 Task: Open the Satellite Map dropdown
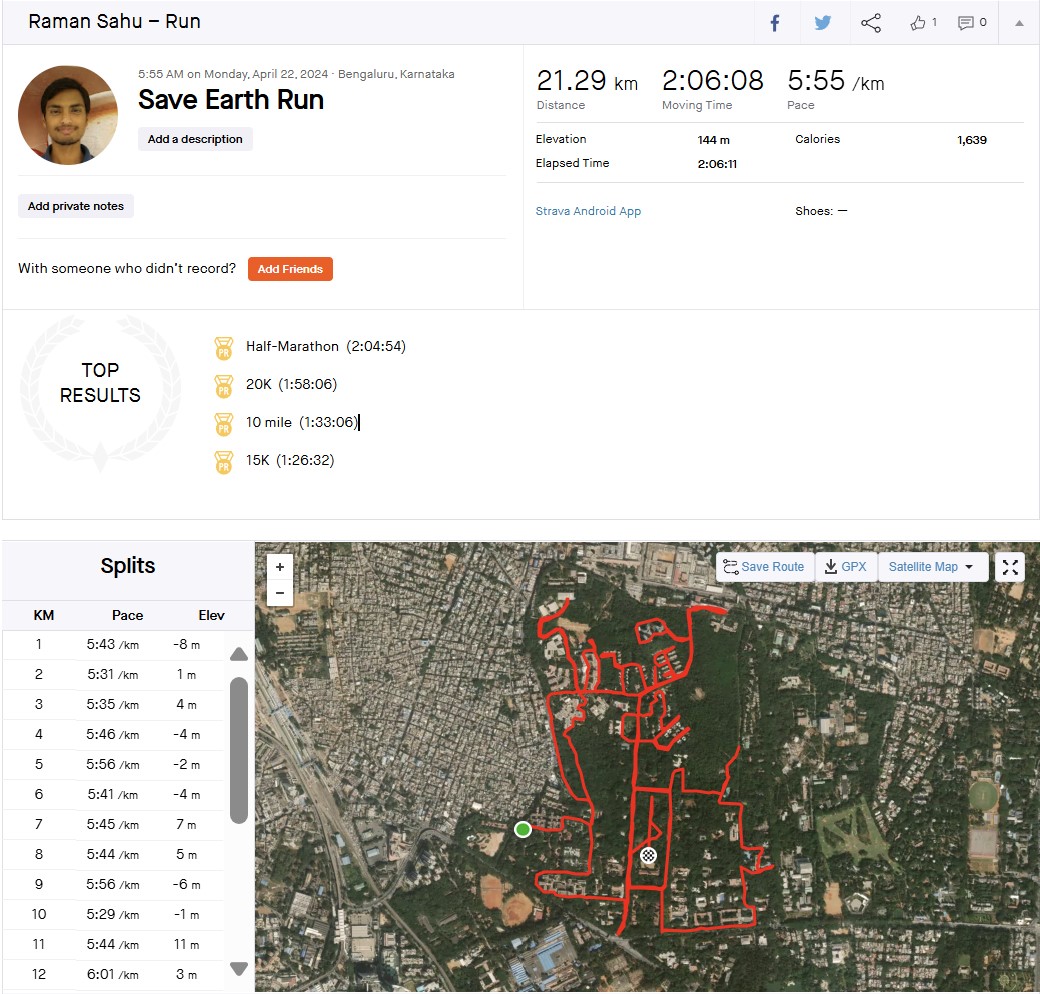pyautogui.click(x=931, y=567)
